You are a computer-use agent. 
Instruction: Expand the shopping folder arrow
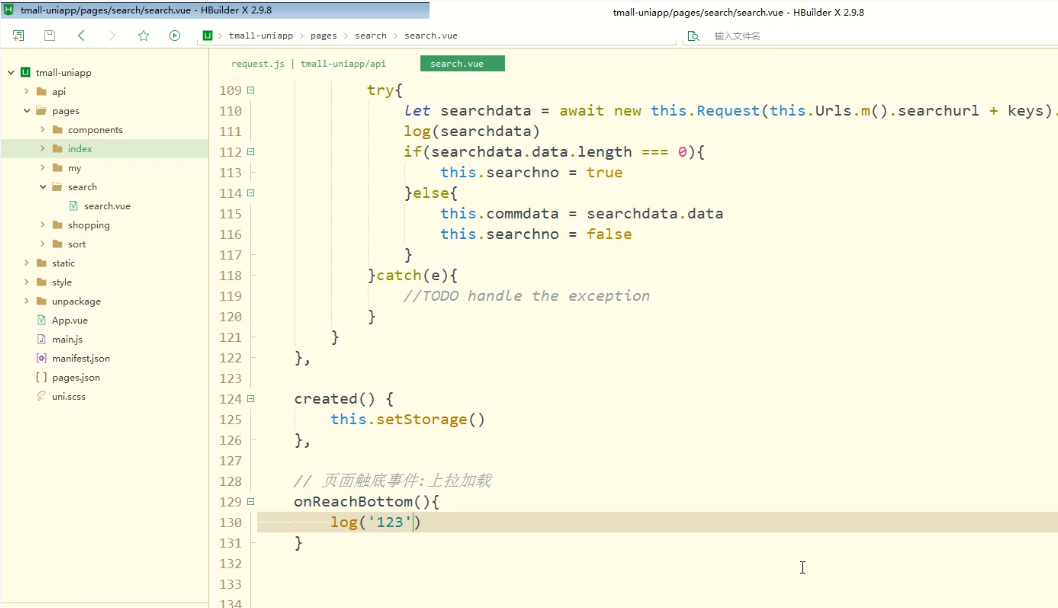point(43,225)
